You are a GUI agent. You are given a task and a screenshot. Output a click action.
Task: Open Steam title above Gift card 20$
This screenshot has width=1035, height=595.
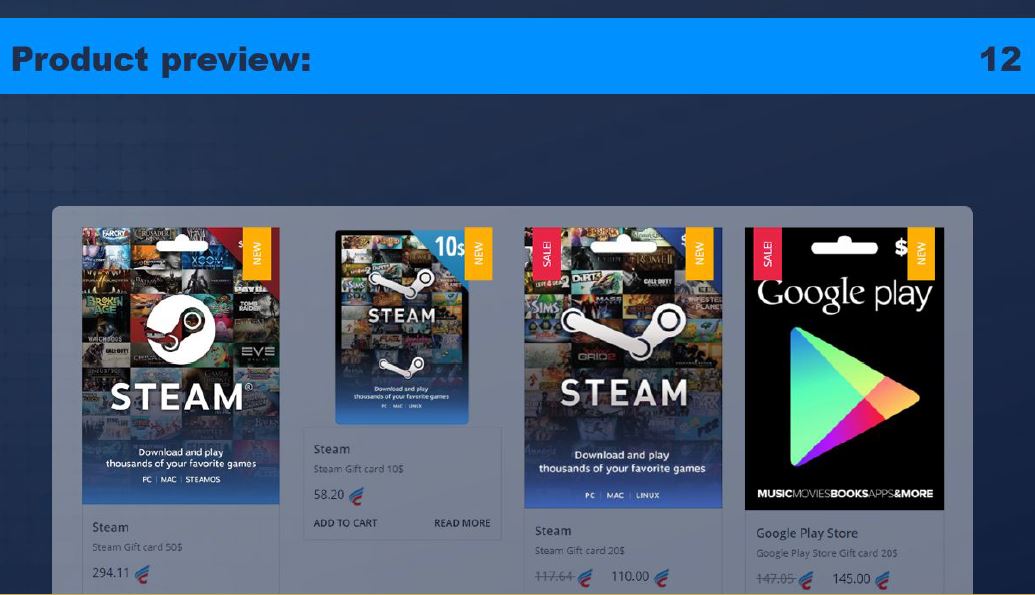pyautogui.click(x=553, y=531)
